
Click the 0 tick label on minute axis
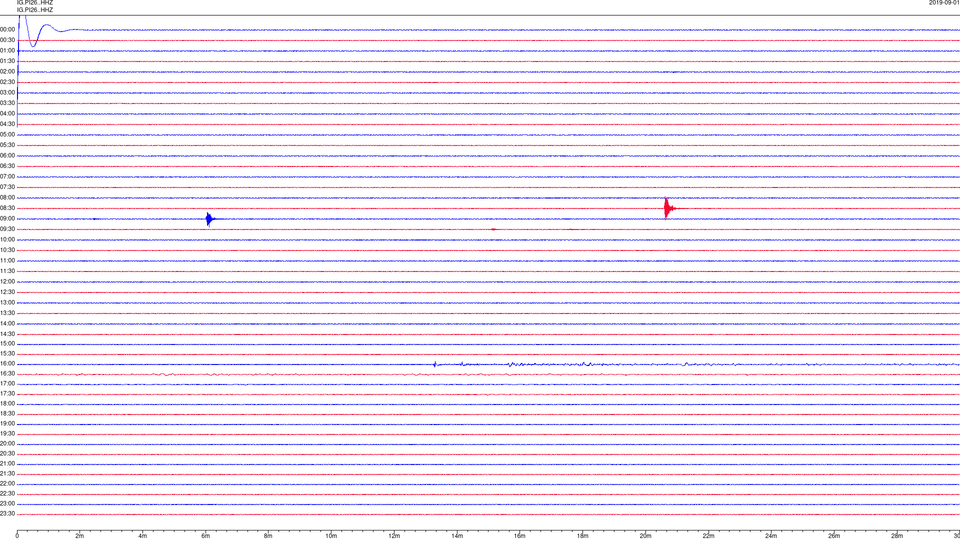(17, 536)
